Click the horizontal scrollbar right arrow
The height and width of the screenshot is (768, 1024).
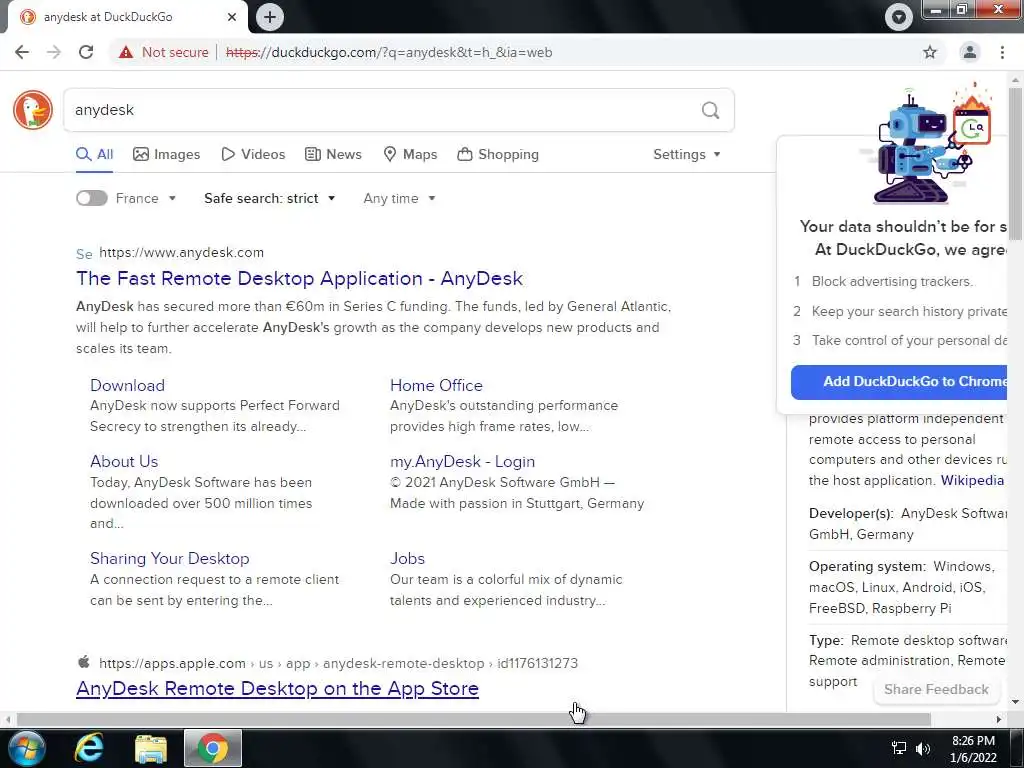click(x=999, y=719)
